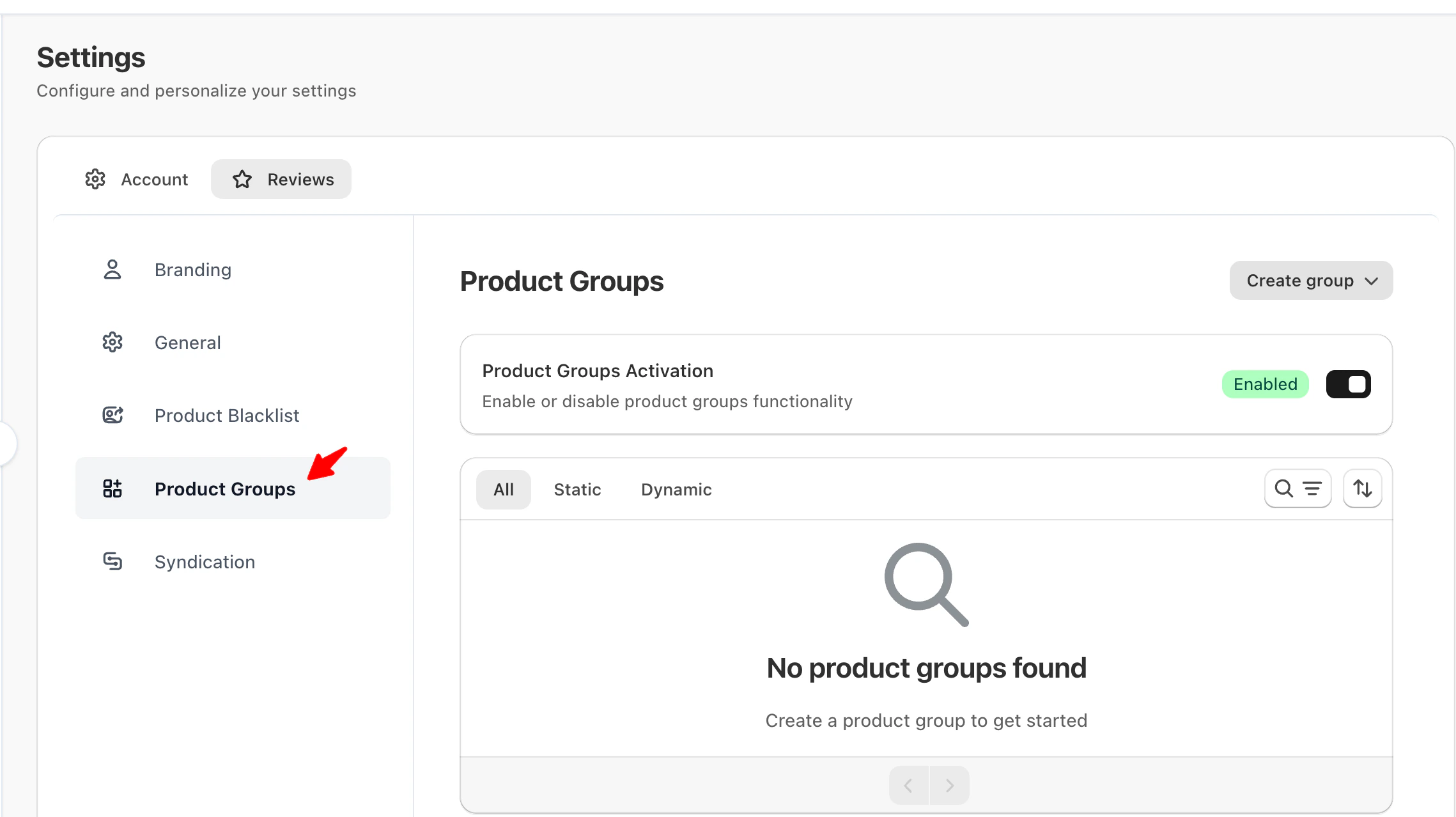Click the Create group chevron arrow

click(x=1371, y=281)
